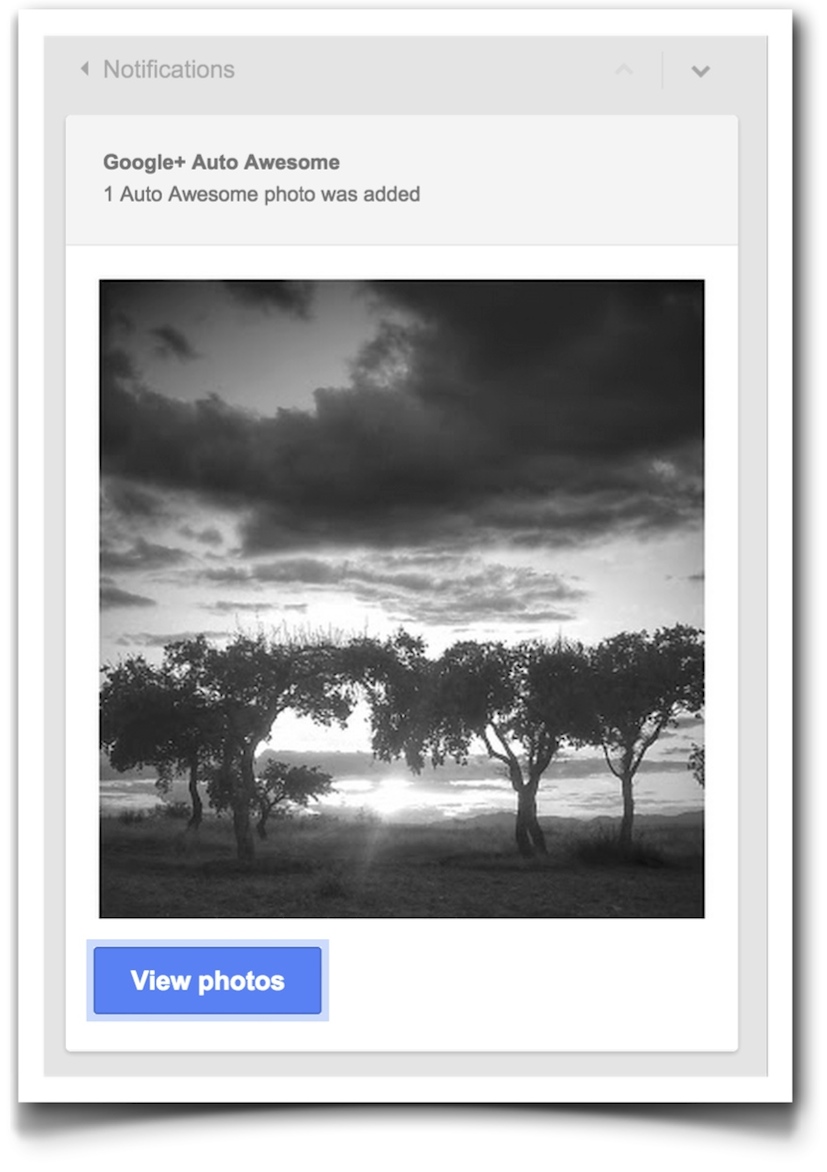Open the black and white sunset photo
827x1172 pixels.
(x=402, y=599)
